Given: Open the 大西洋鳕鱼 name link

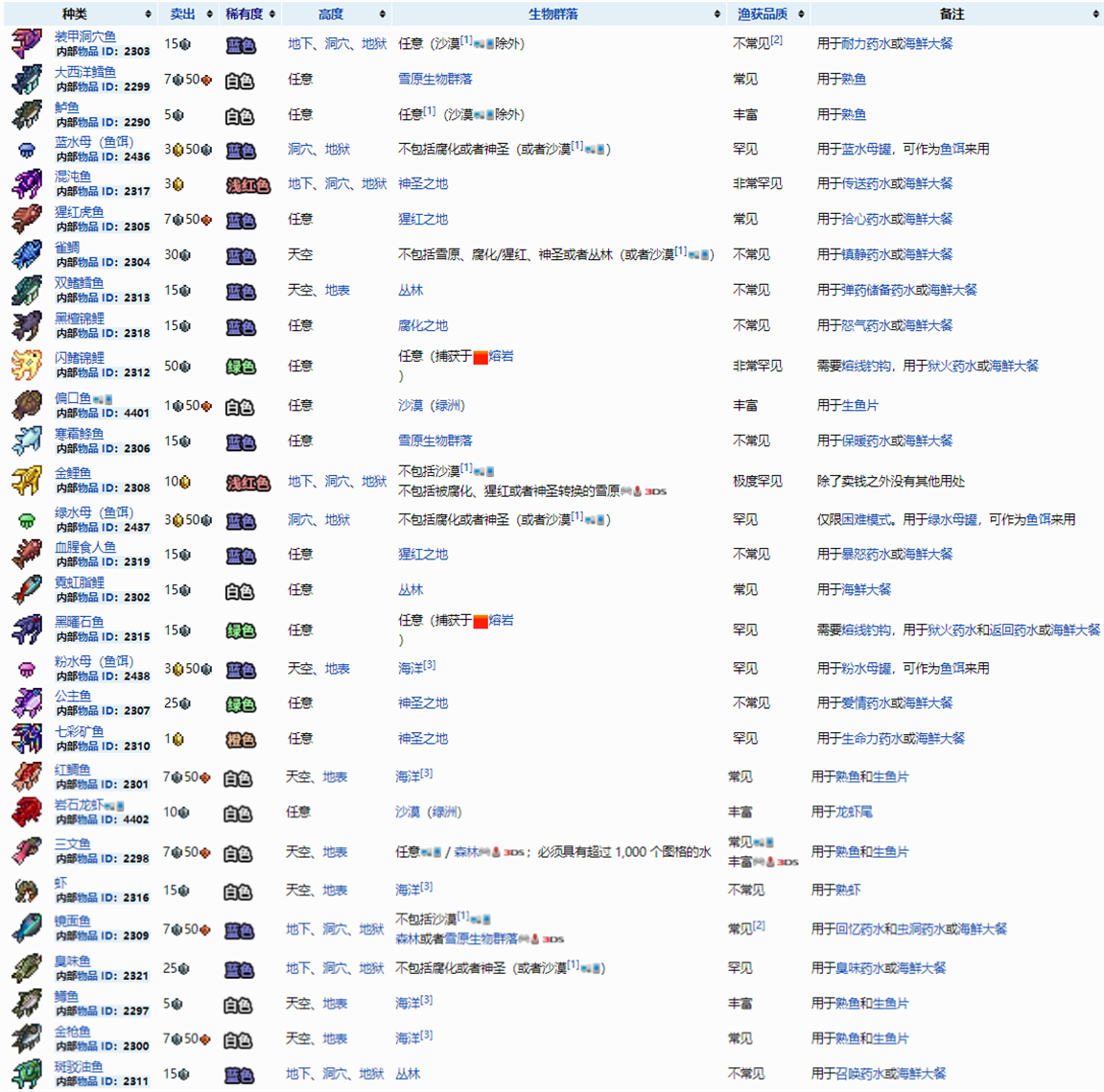Looking at the screenshot, I should [84, 72].
